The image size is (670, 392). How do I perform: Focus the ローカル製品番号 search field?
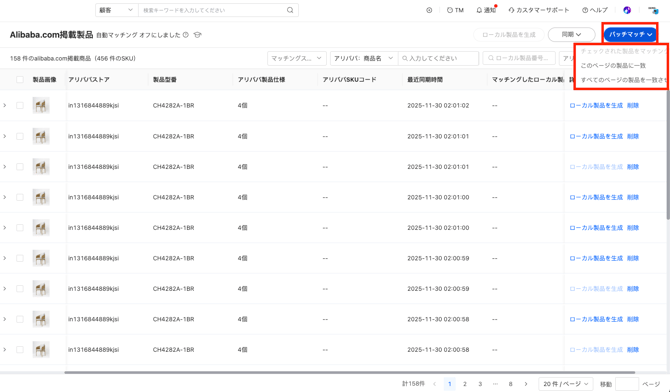coord(520,58)
